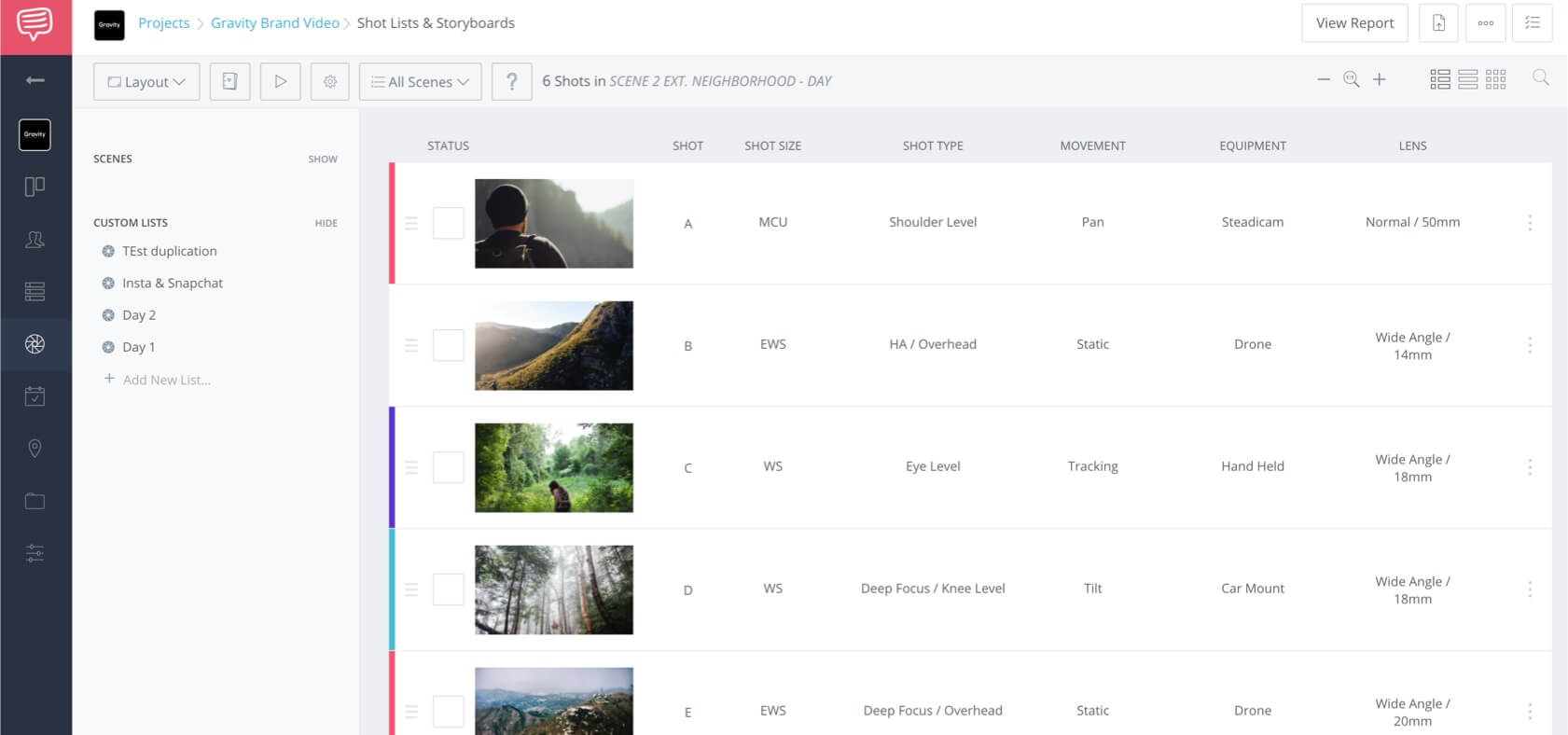Click the View Report button

[1354, 23]
